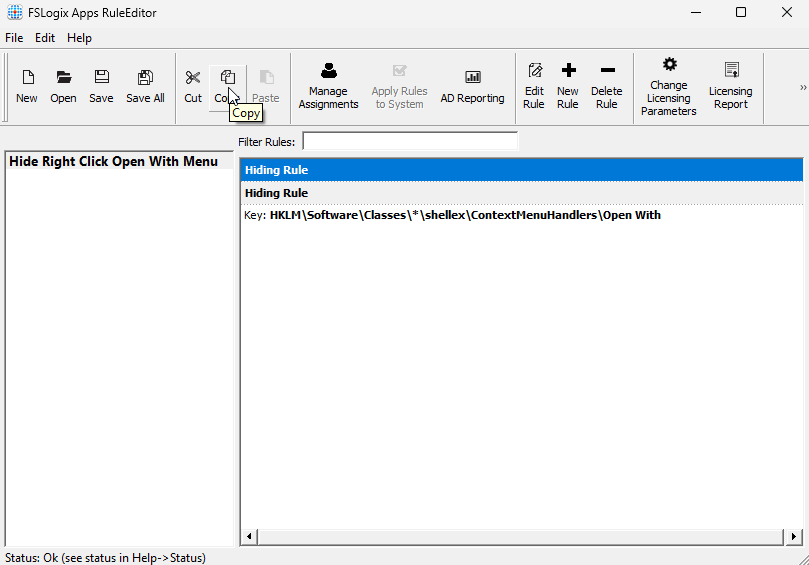Screen dimensions: 809x565
Task: Click the Save All toolbar icon
Action: (145, 86)
